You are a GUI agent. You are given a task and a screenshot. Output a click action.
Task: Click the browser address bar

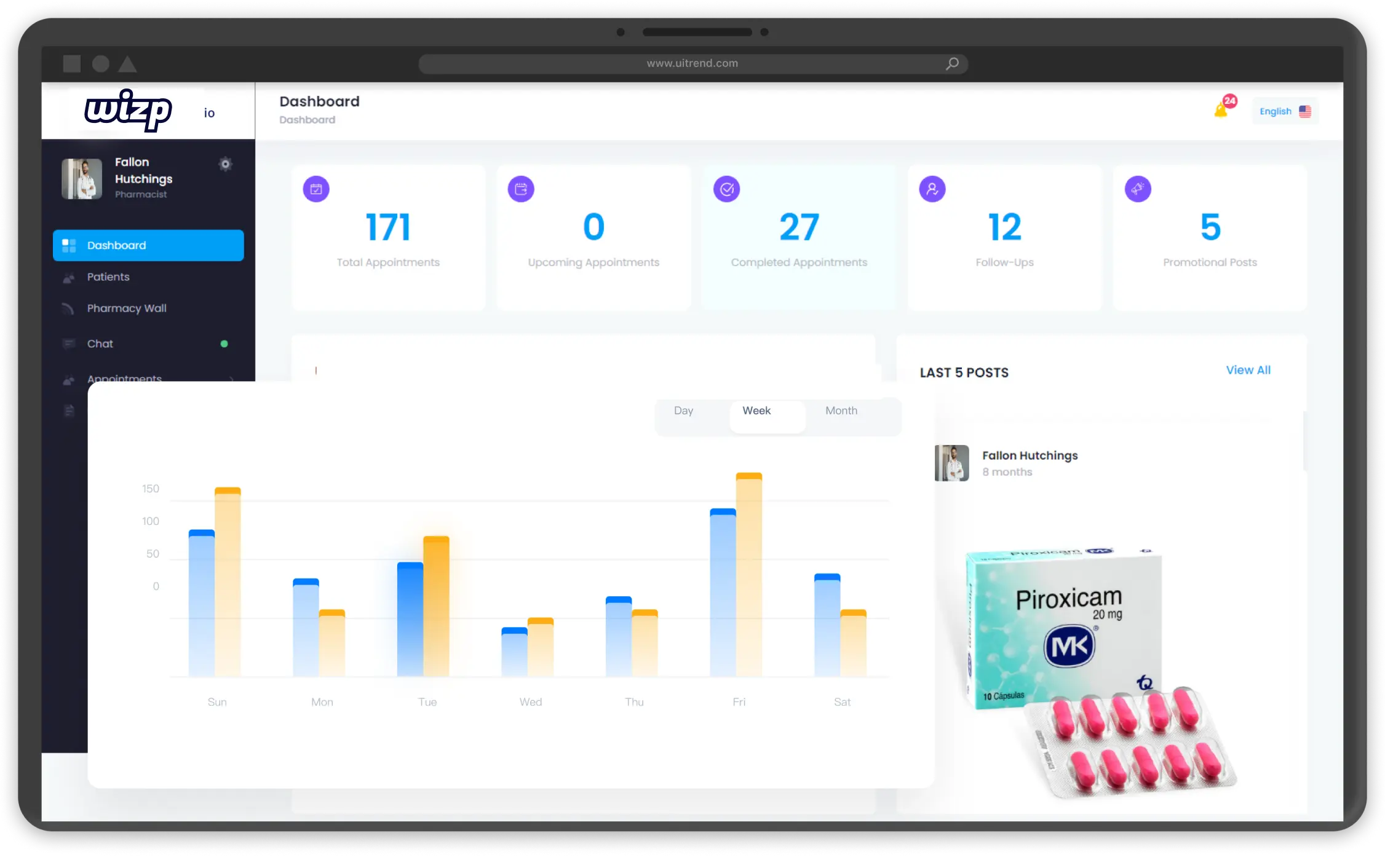(692, 63)
